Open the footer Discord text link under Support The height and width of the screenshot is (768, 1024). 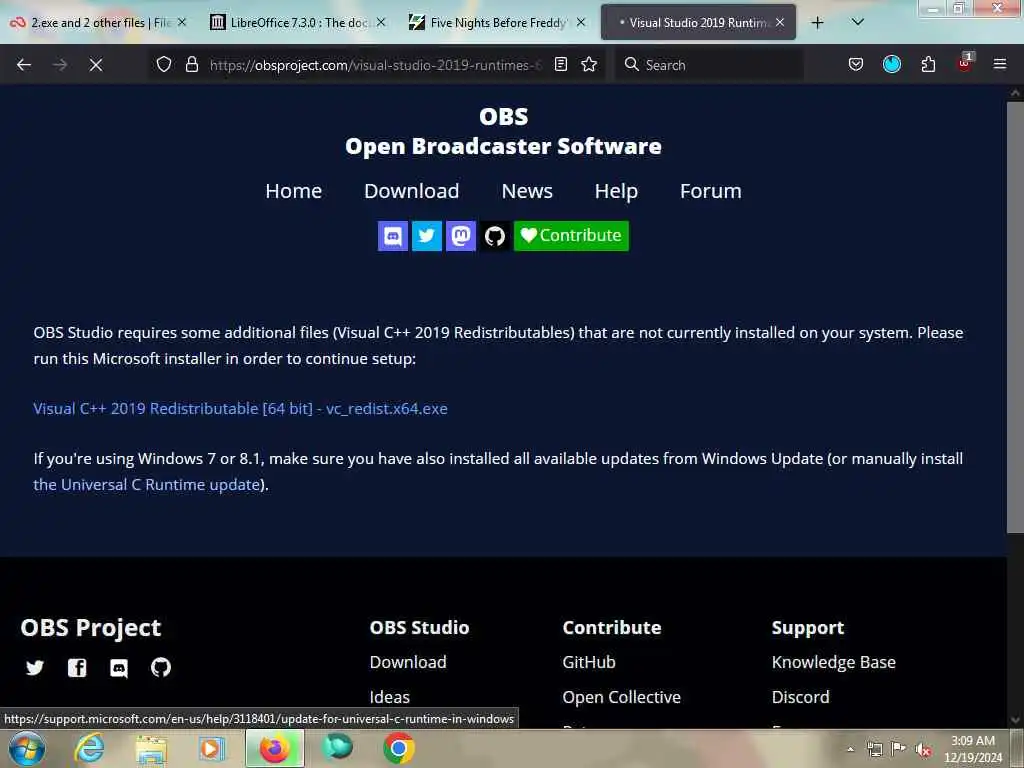pos(801,697)
